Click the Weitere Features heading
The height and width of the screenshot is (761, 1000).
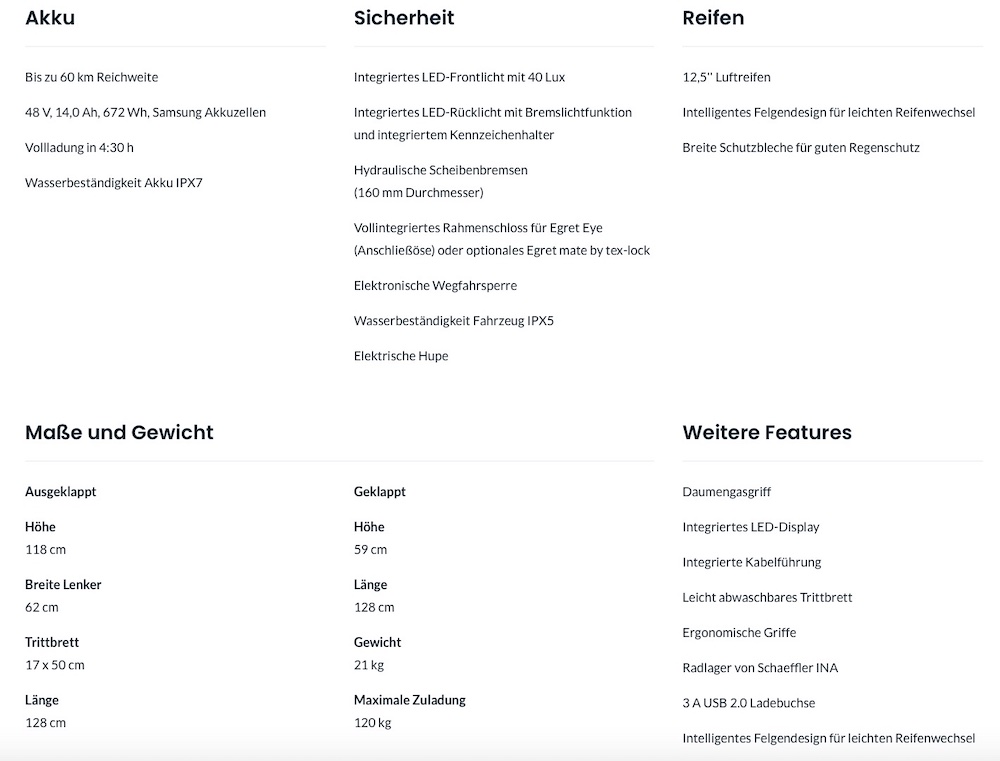(767, 433)
